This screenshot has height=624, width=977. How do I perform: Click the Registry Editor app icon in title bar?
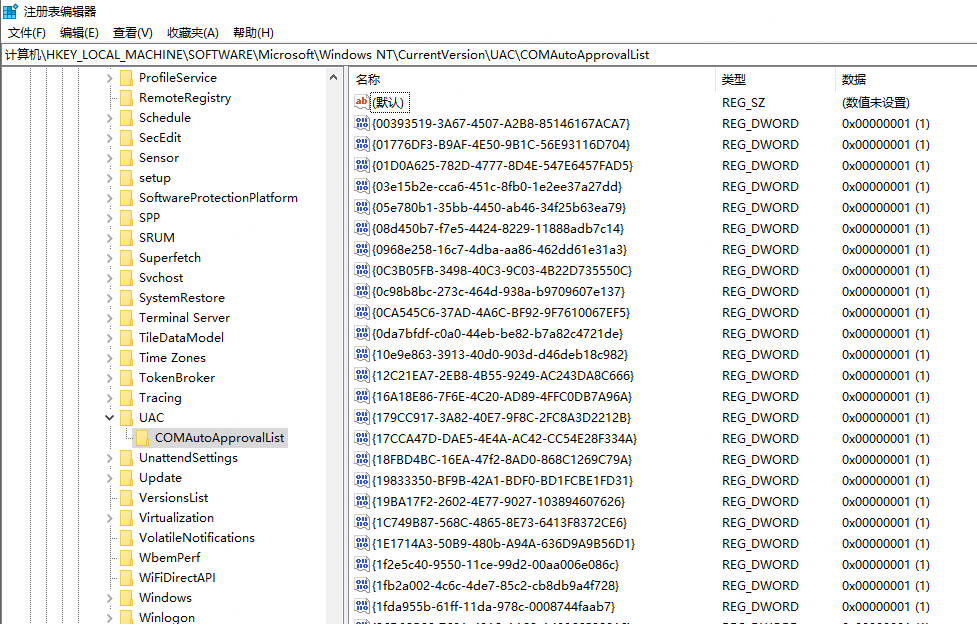click(x=10, y=11)
